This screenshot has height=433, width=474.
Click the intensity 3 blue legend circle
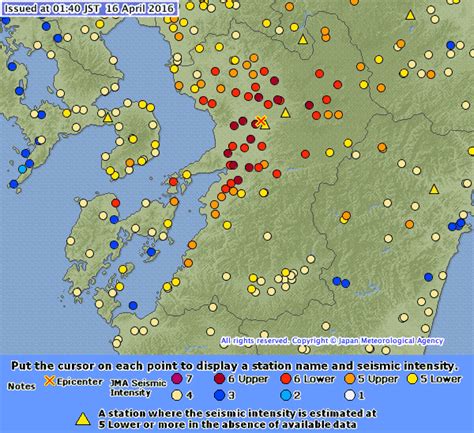click(220, 395)
